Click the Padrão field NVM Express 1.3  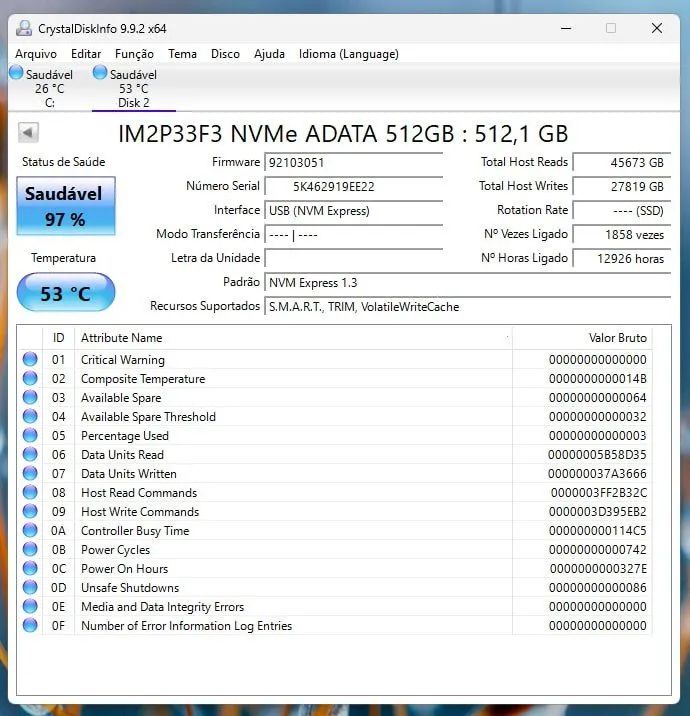(x=468, y=283)
